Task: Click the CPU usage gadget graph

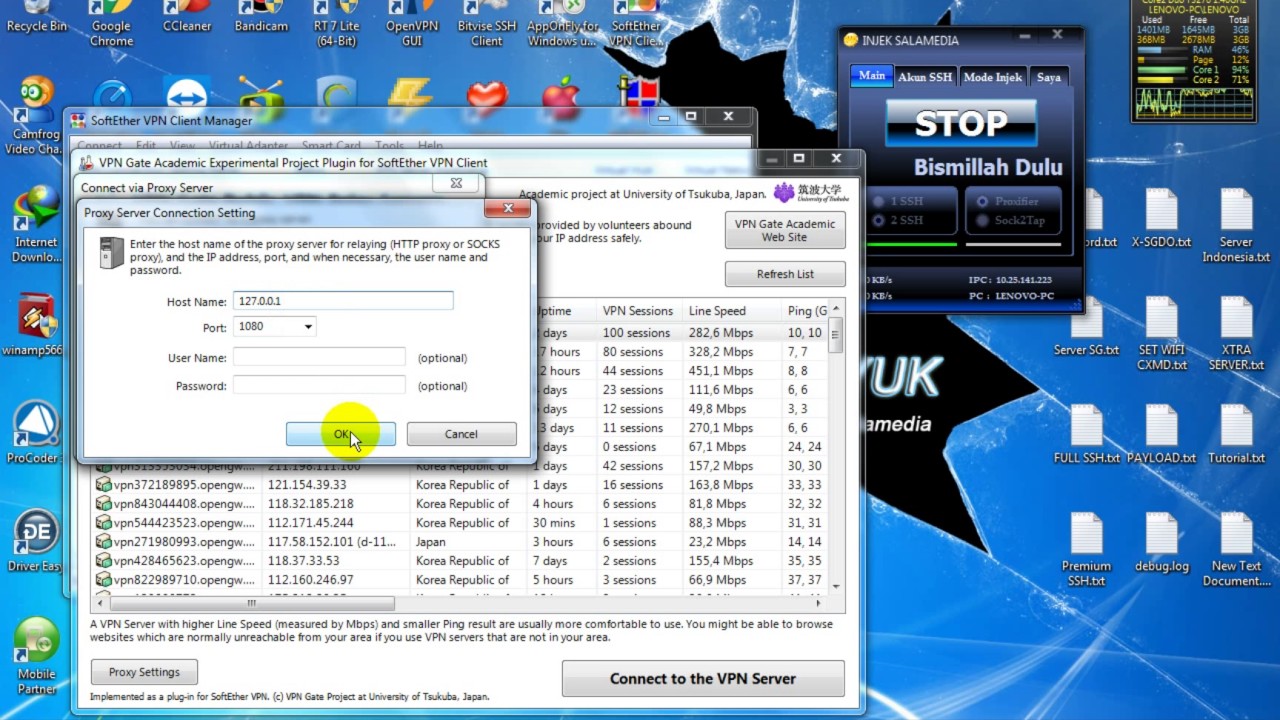Action: click(x=1192, y=104)
